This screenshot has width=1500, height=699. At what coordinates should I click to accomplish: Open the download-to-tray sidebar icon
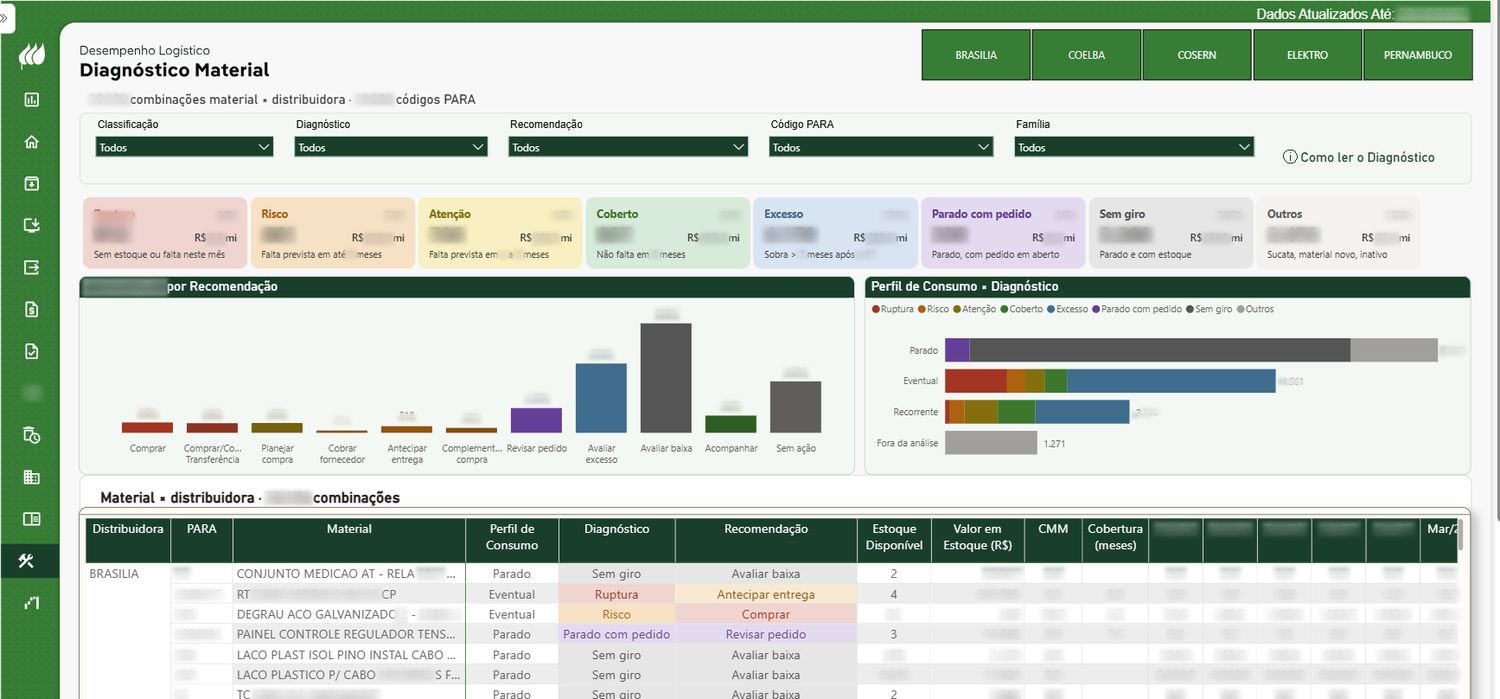tap(31, 225)
